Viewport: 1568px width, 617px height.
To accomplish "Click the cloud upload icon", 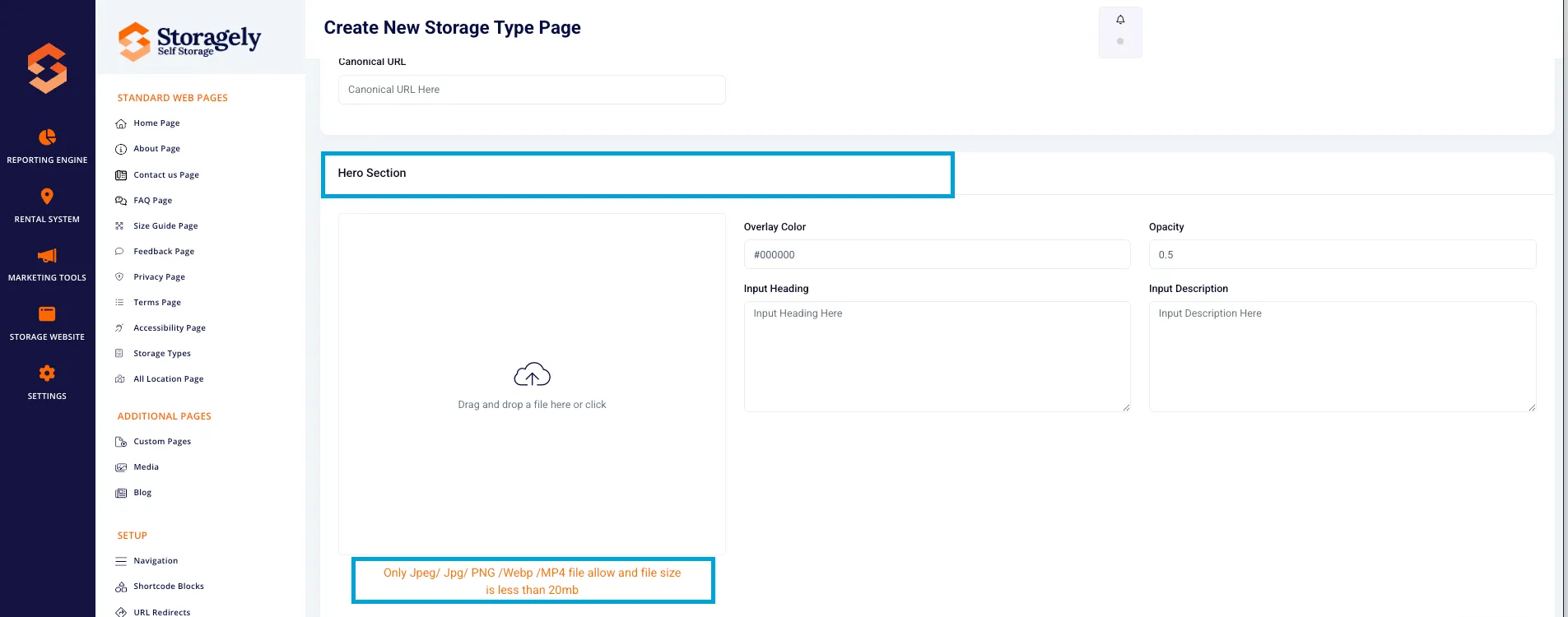I will pos(532,374).
